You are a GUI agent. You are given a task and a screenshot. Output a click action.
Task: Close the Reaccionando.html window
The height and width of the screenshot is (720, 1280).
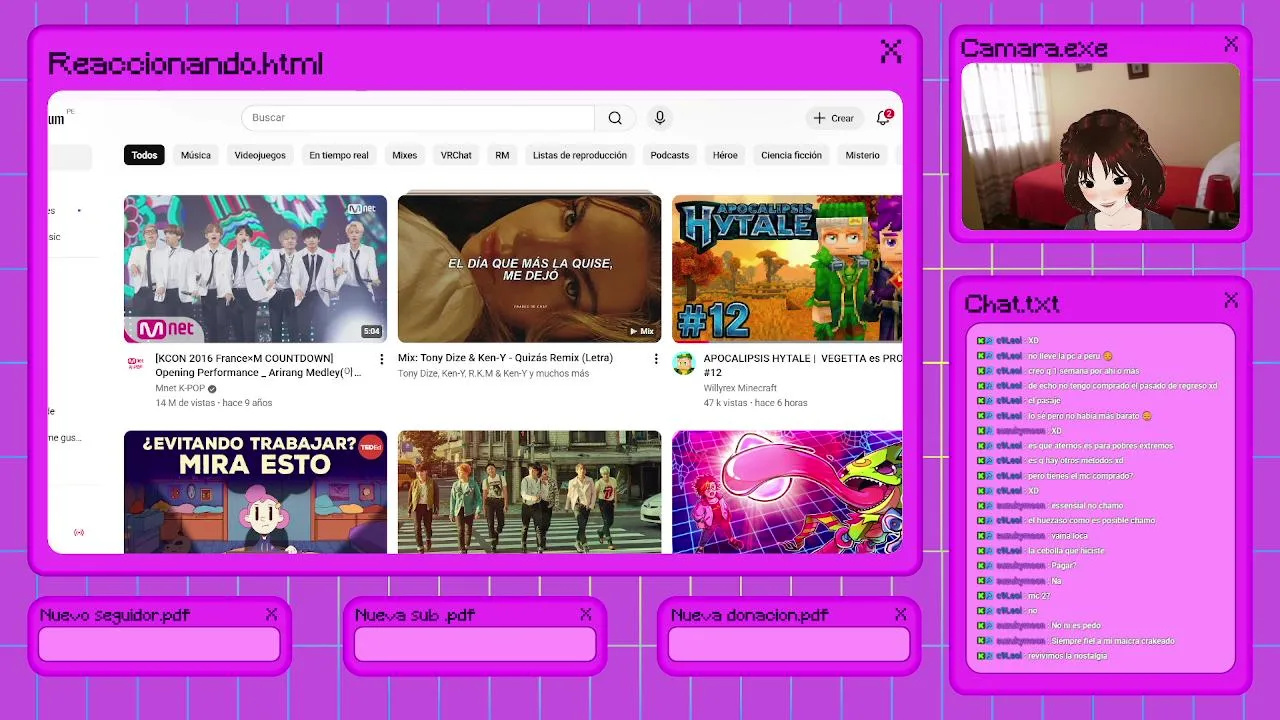point(891,51)
